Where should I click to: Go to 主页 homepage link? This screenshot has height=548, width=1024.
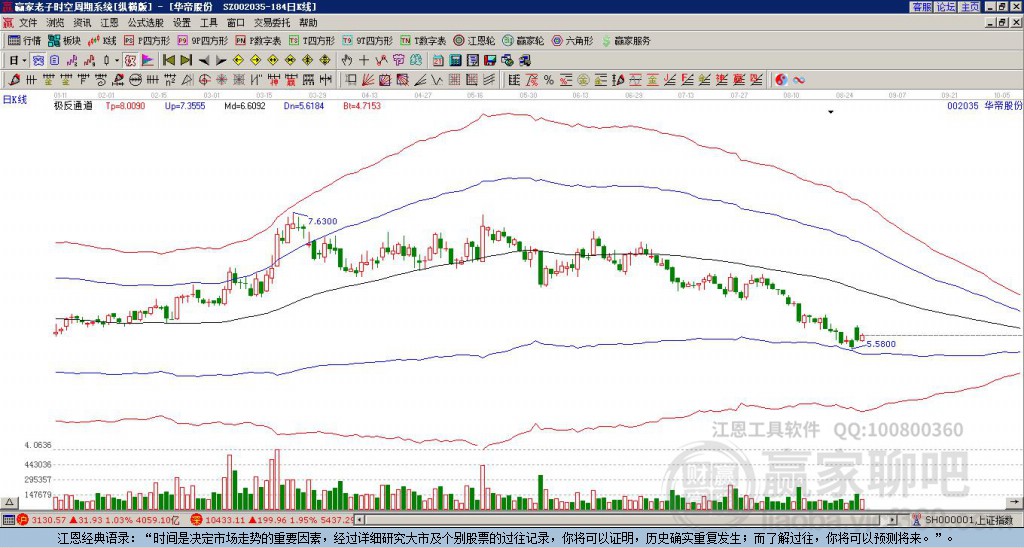tap(970, 7)
